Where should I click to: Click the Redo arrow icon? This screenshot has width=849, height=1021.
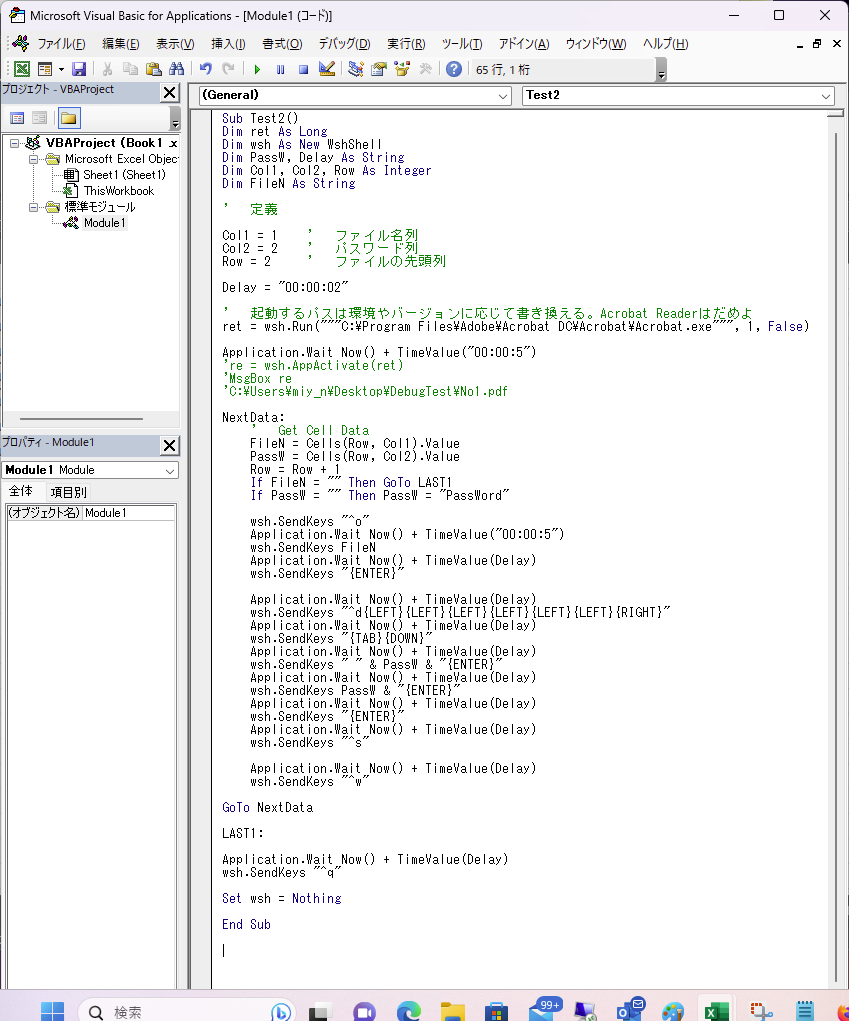229,68
